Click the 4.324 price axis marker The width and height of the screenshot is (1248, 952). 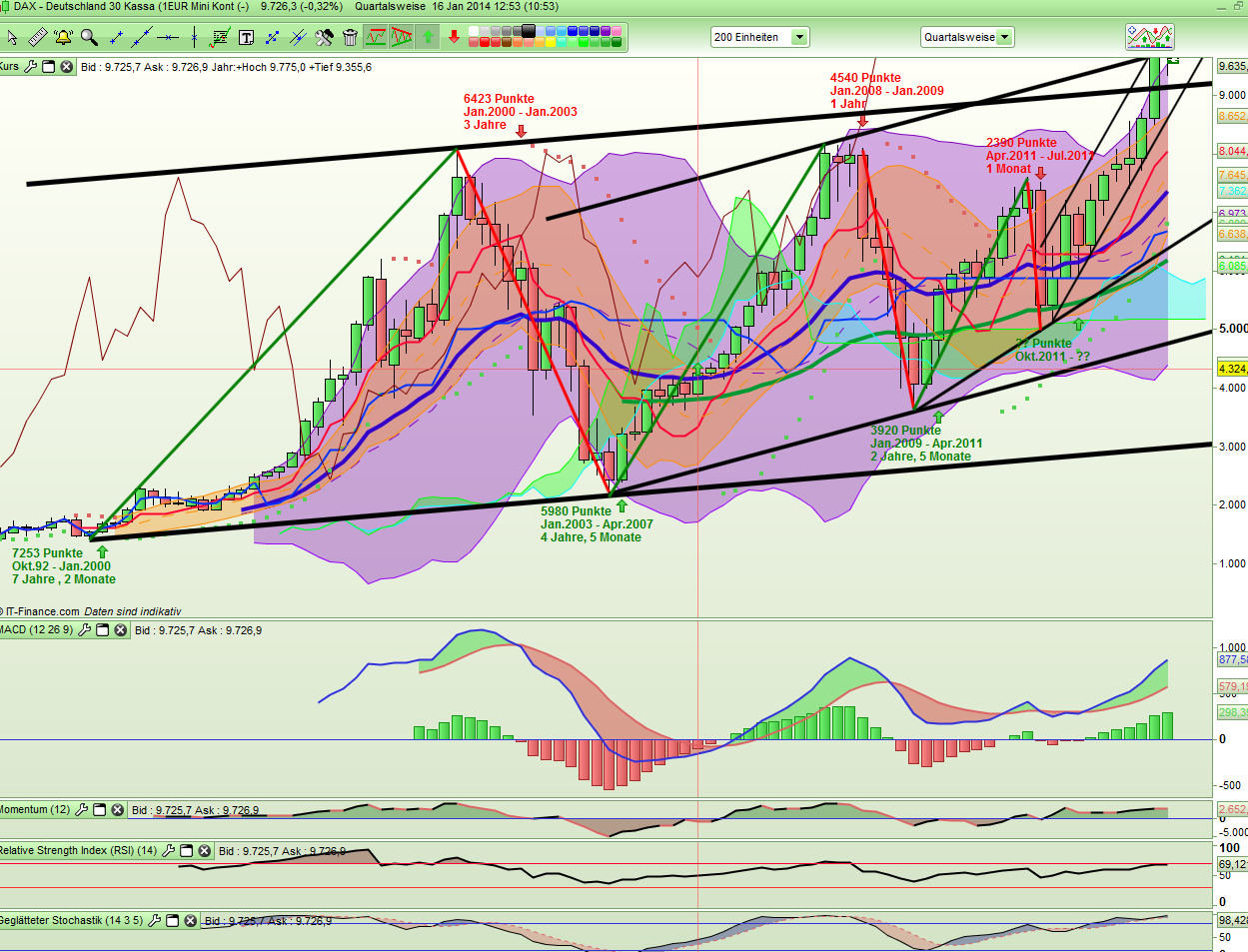1232,369
